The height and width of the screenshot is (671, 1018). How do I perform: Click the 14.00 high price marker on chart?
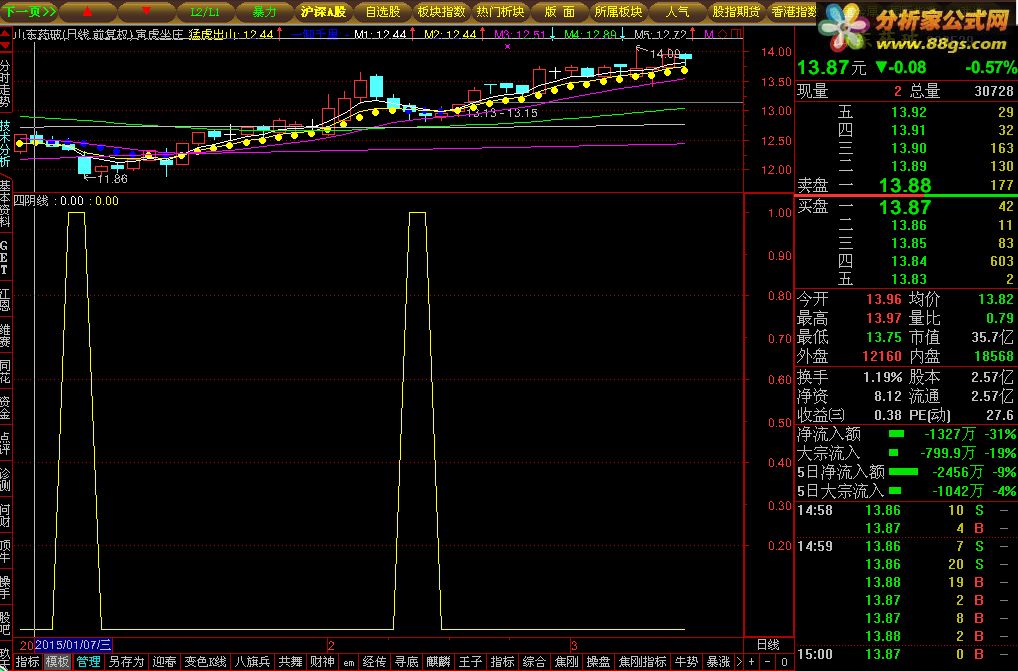pyautogui.click(x=665, y=54)
